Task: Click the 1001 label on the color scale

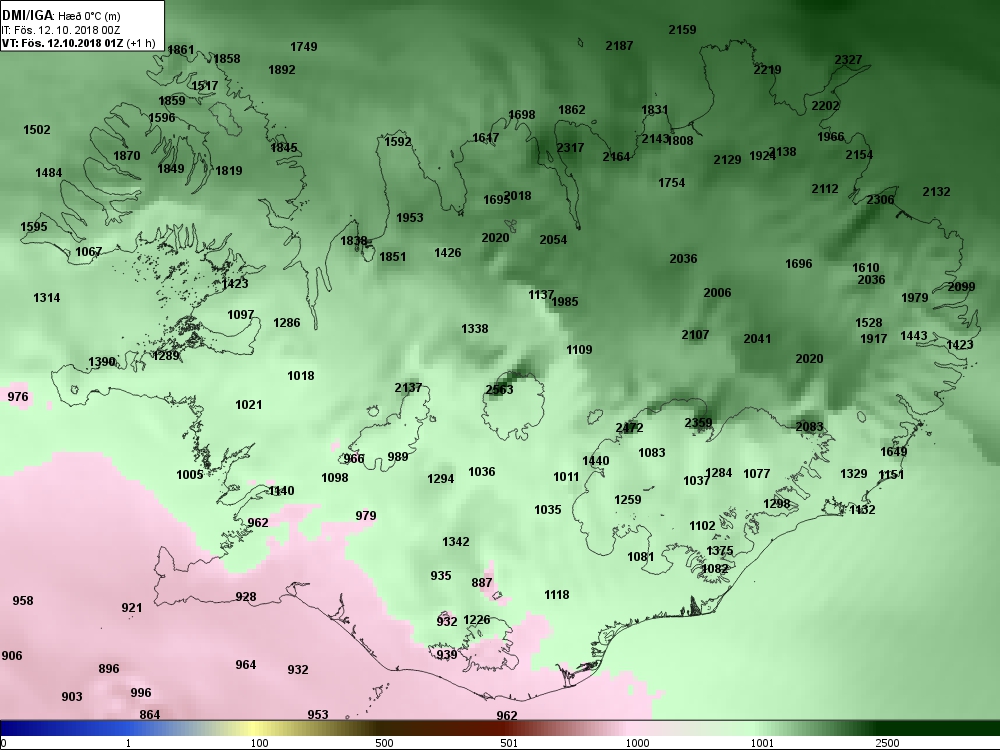Action: point(762,743)
